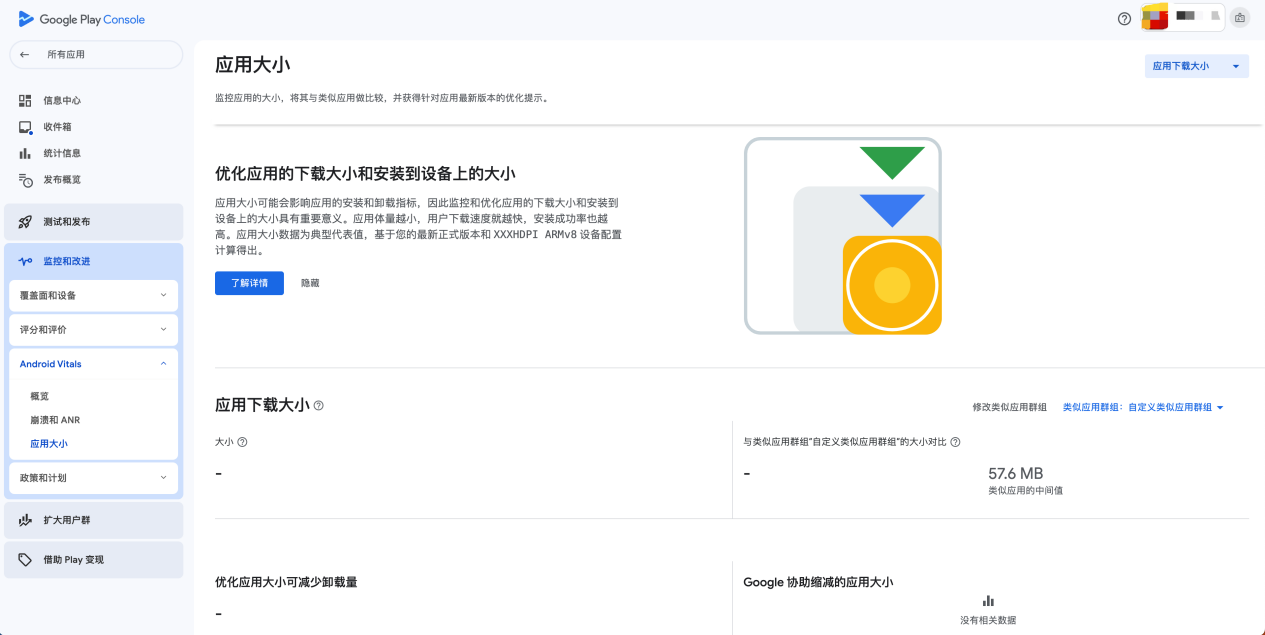Return with the back arrow near 所有应用
This screenshot has height=635, width=1265.
click(25, 54)
